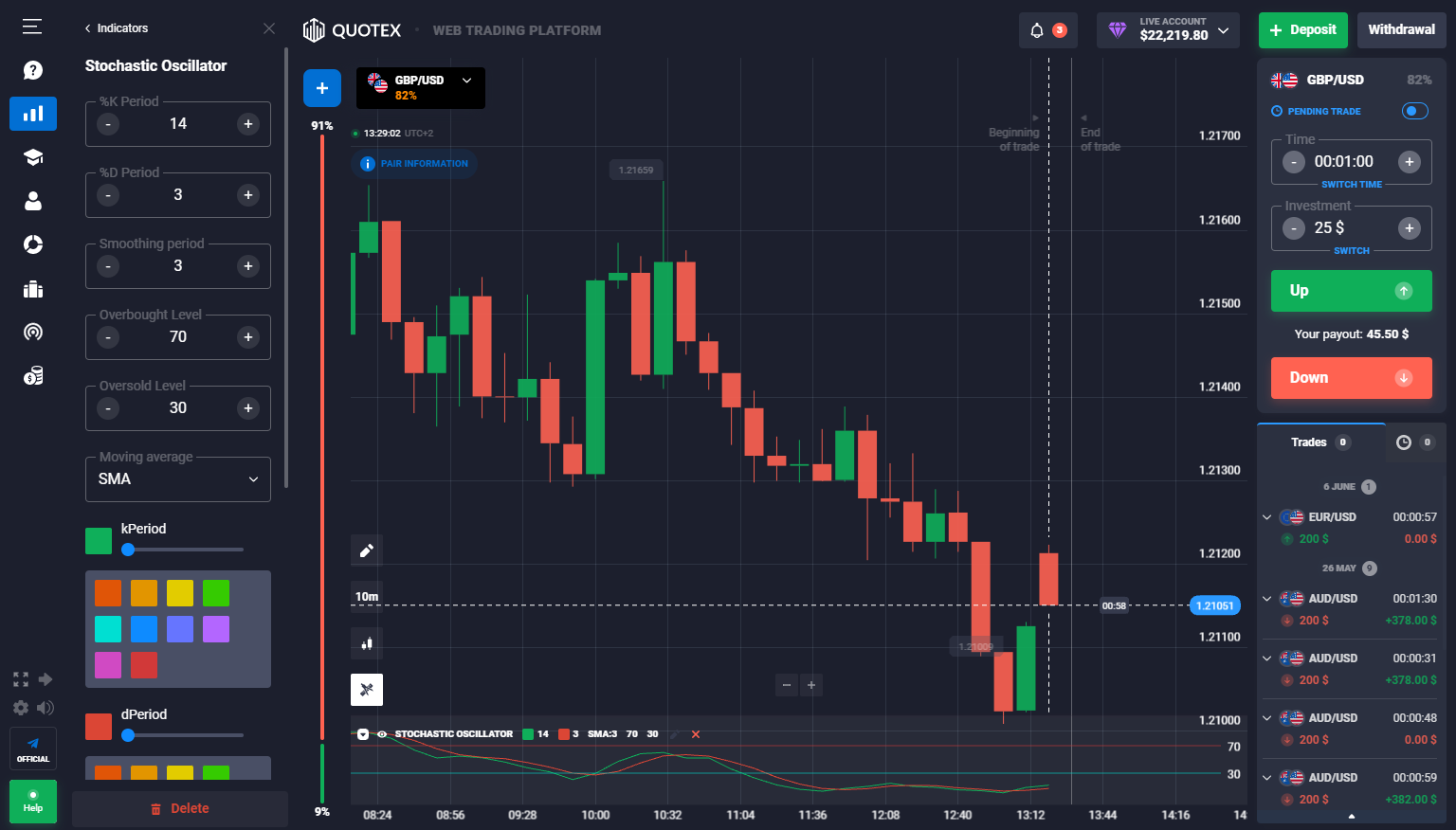This screenshot has height=830, width=1456.
Task: Open settings gear icon
Action: [21, 708]
